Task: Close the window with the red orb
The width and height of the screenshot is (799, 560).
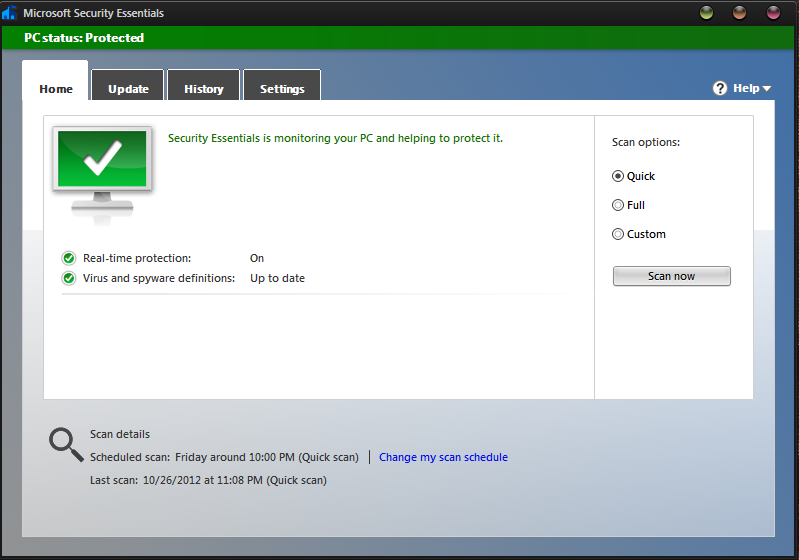Action: coord(773,13)
